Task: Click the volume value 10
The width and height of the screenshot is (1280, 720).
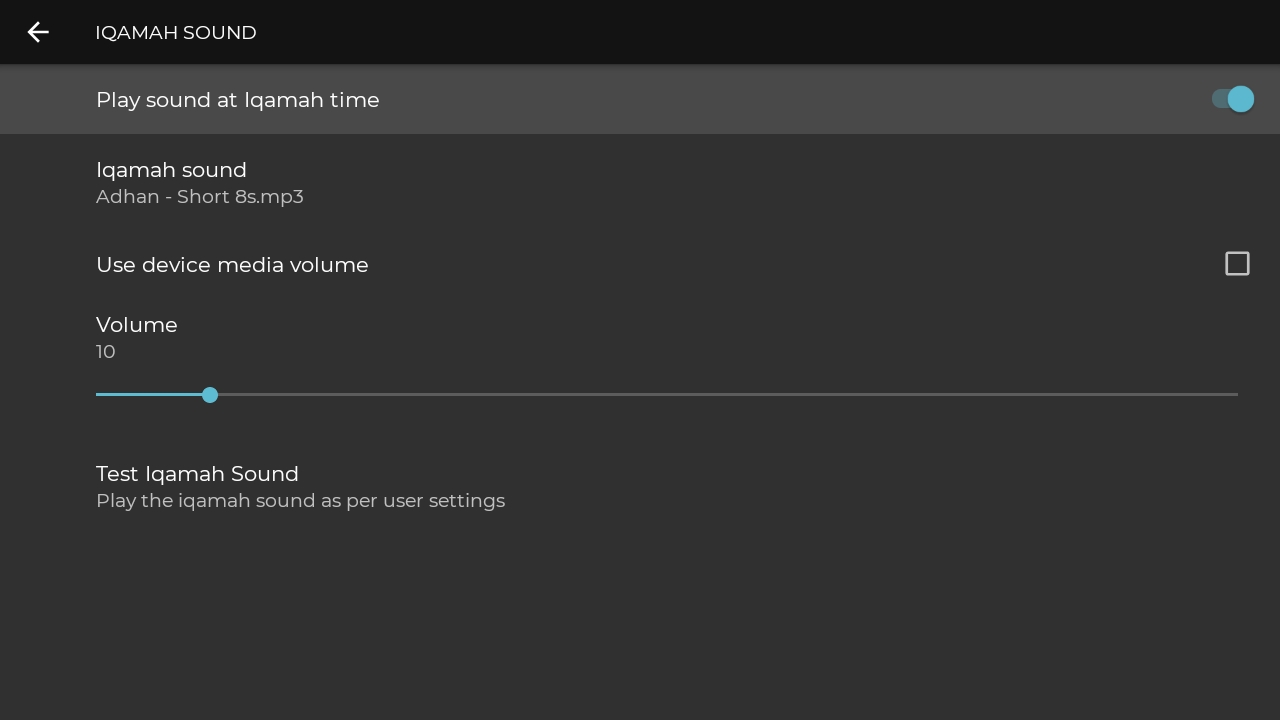Action: tap(106, 352)
